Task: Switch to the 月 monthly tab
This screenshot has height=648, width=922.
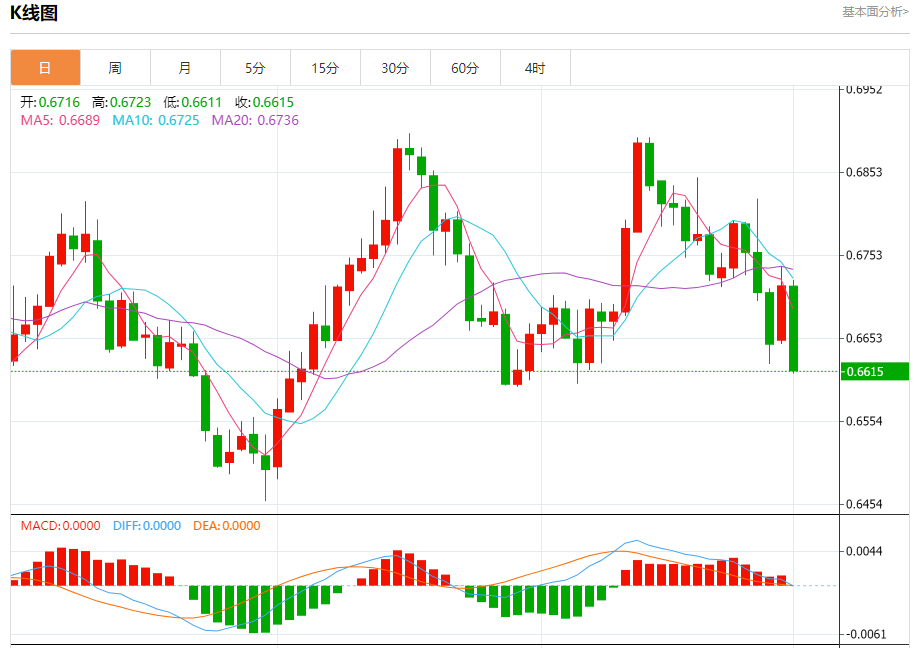Action: 185,68
